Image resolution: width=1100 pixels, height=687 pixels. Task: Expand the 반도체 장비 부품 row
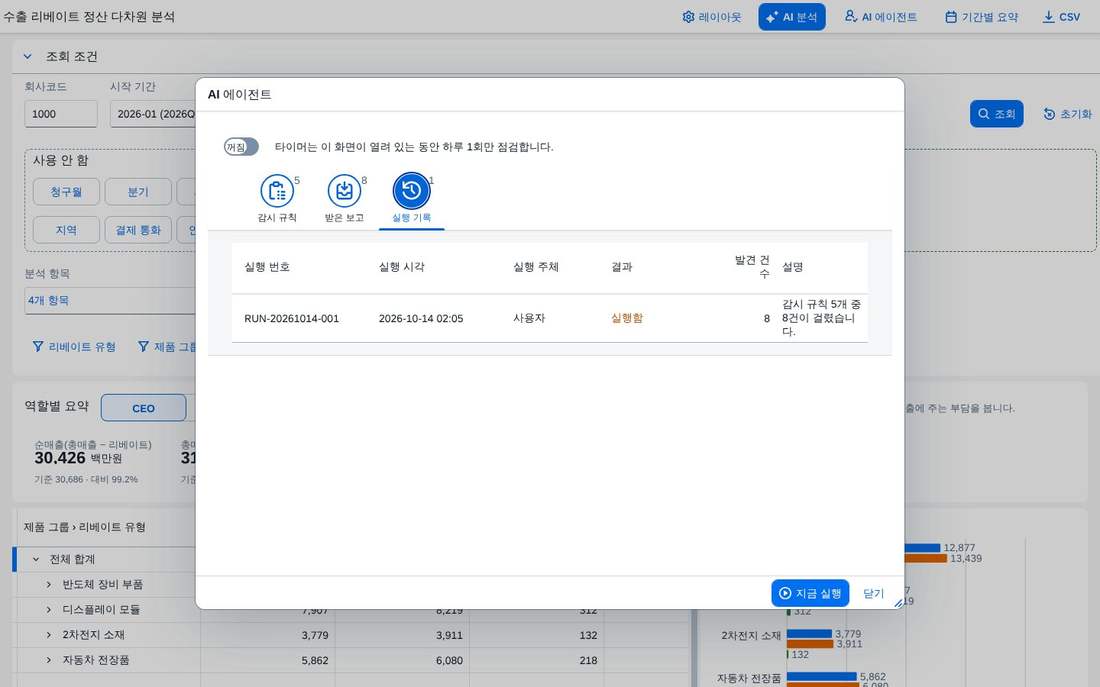(x=48, y=585)
